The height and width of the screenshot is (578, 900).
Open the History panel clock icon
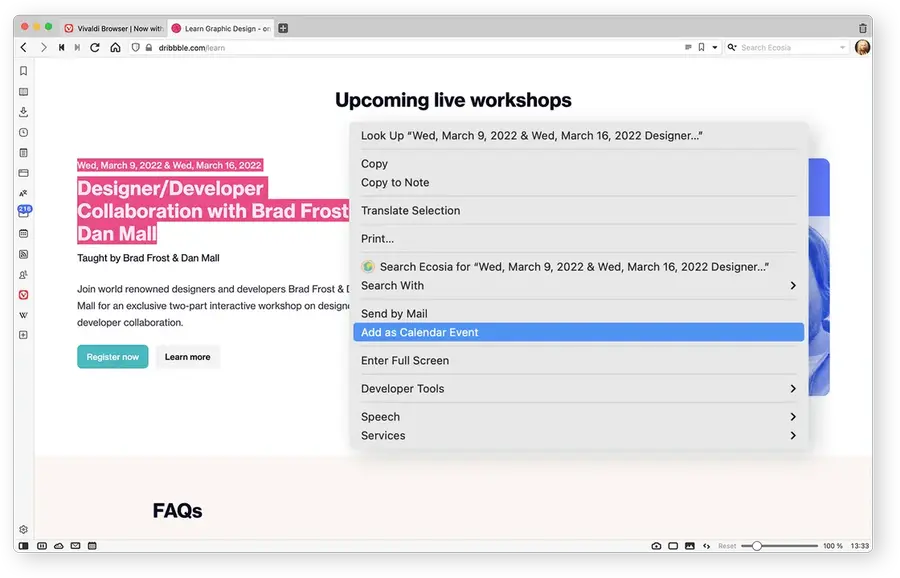click(24, 133)
